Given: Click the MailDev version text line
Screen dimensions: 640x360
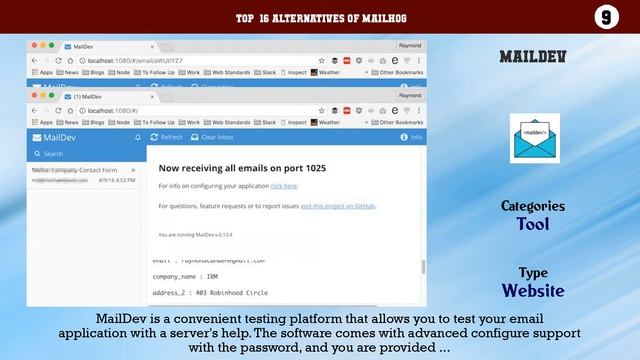Looking at the screenshot, I should [195, 235].
